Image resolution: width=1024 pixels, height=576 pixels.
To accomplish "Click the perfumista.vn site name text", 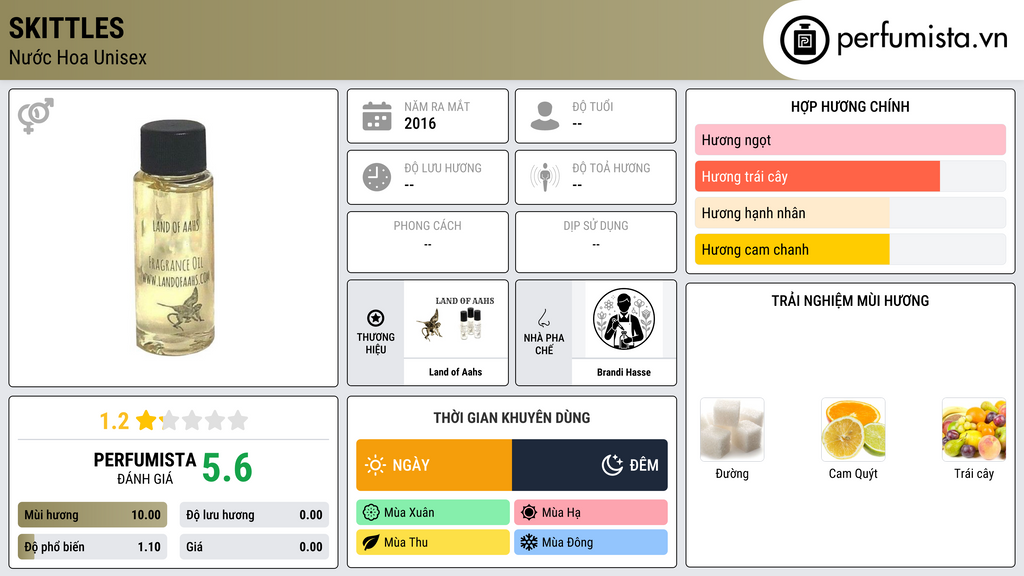I will (x=922, y=38).
